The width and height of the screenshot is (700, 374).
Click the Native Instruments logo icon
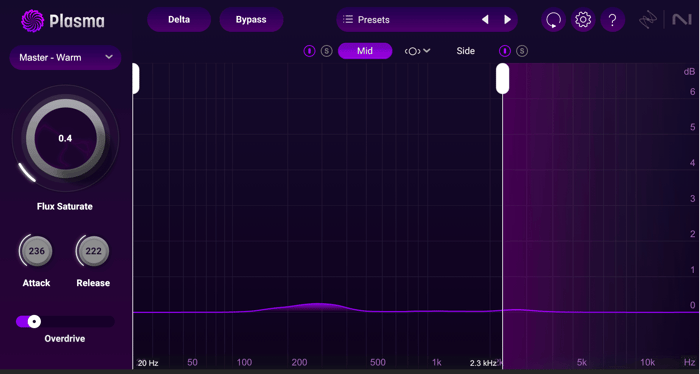tap(682, 20)
